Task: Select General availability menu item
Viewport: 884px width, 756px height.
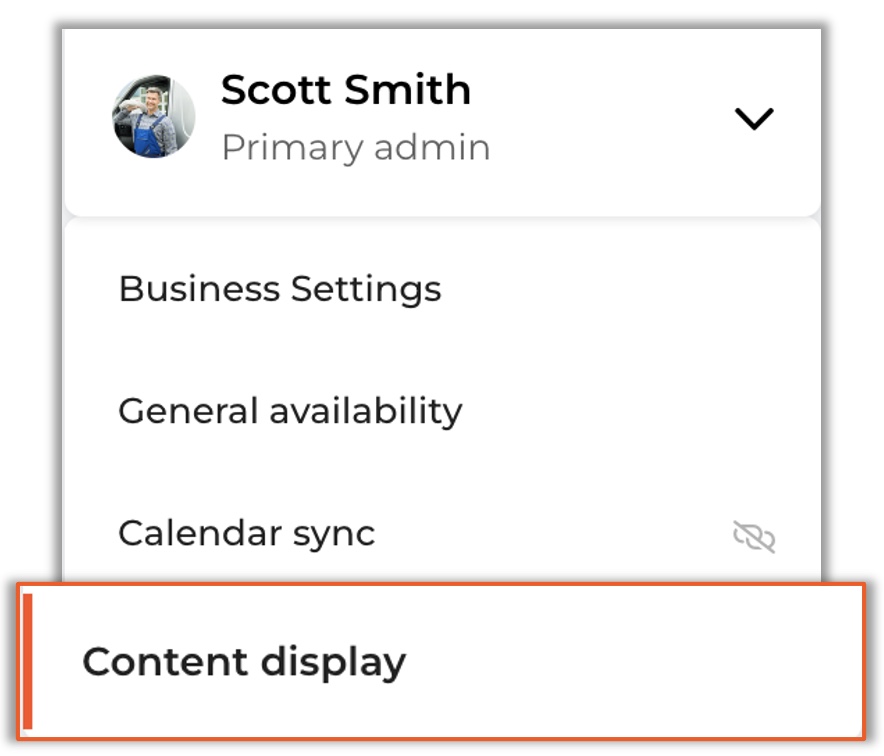Action: click(443, 410)
